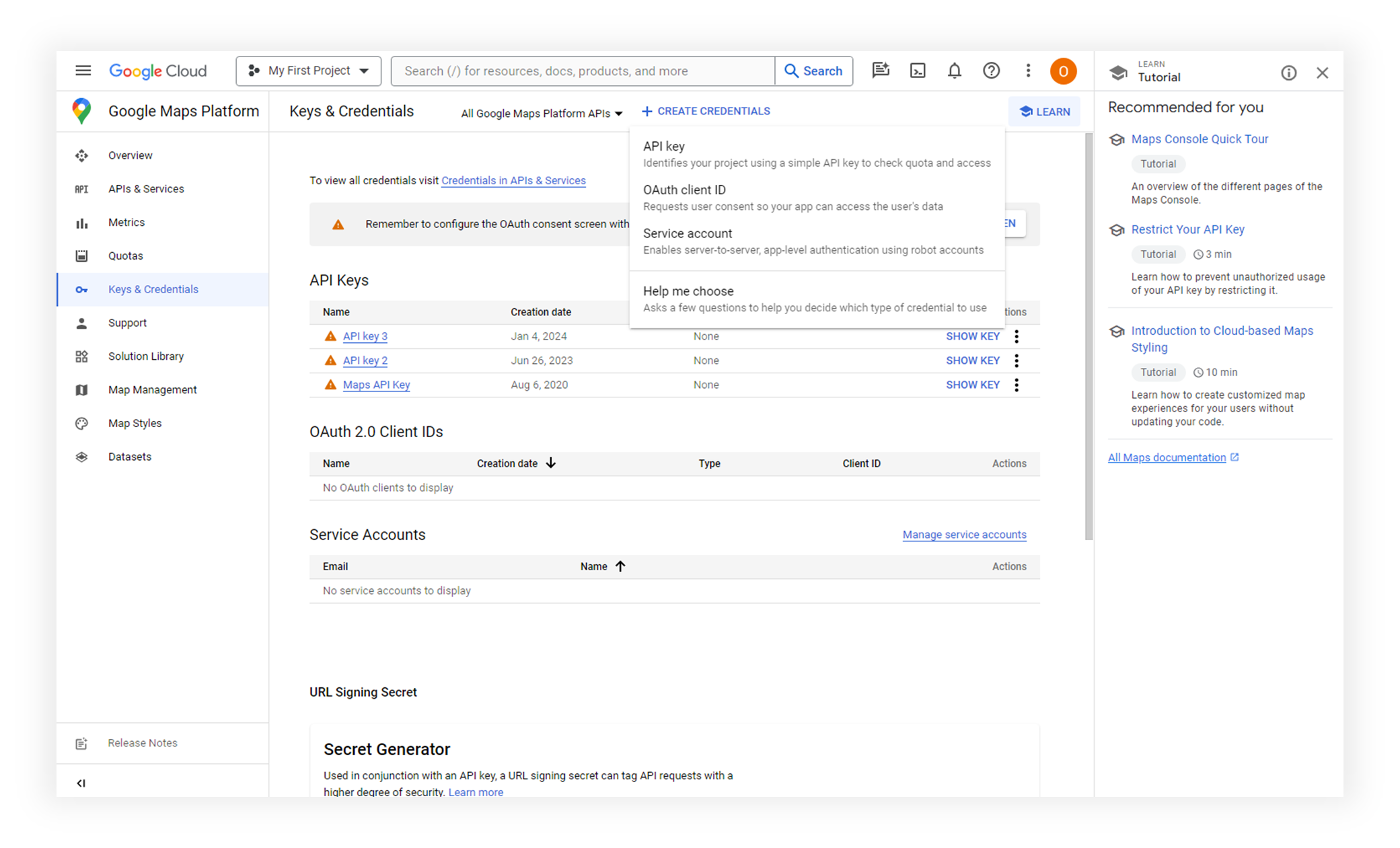Choose the OAuth client ID menu option
The image size is (1400, 848).
[x=684, y=190]
